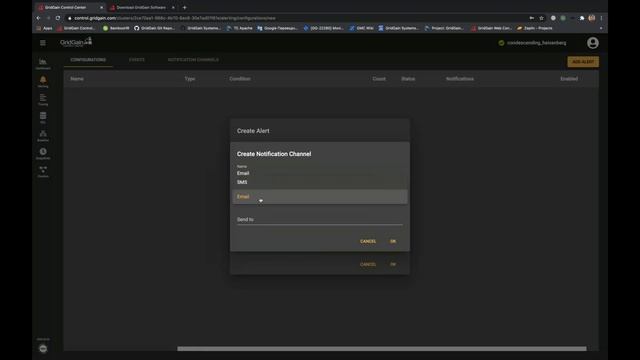Open the Snapshots section in sidebar
Image resolution: width=640 pixels, height=360 pixels.
[x=43, y=153]
